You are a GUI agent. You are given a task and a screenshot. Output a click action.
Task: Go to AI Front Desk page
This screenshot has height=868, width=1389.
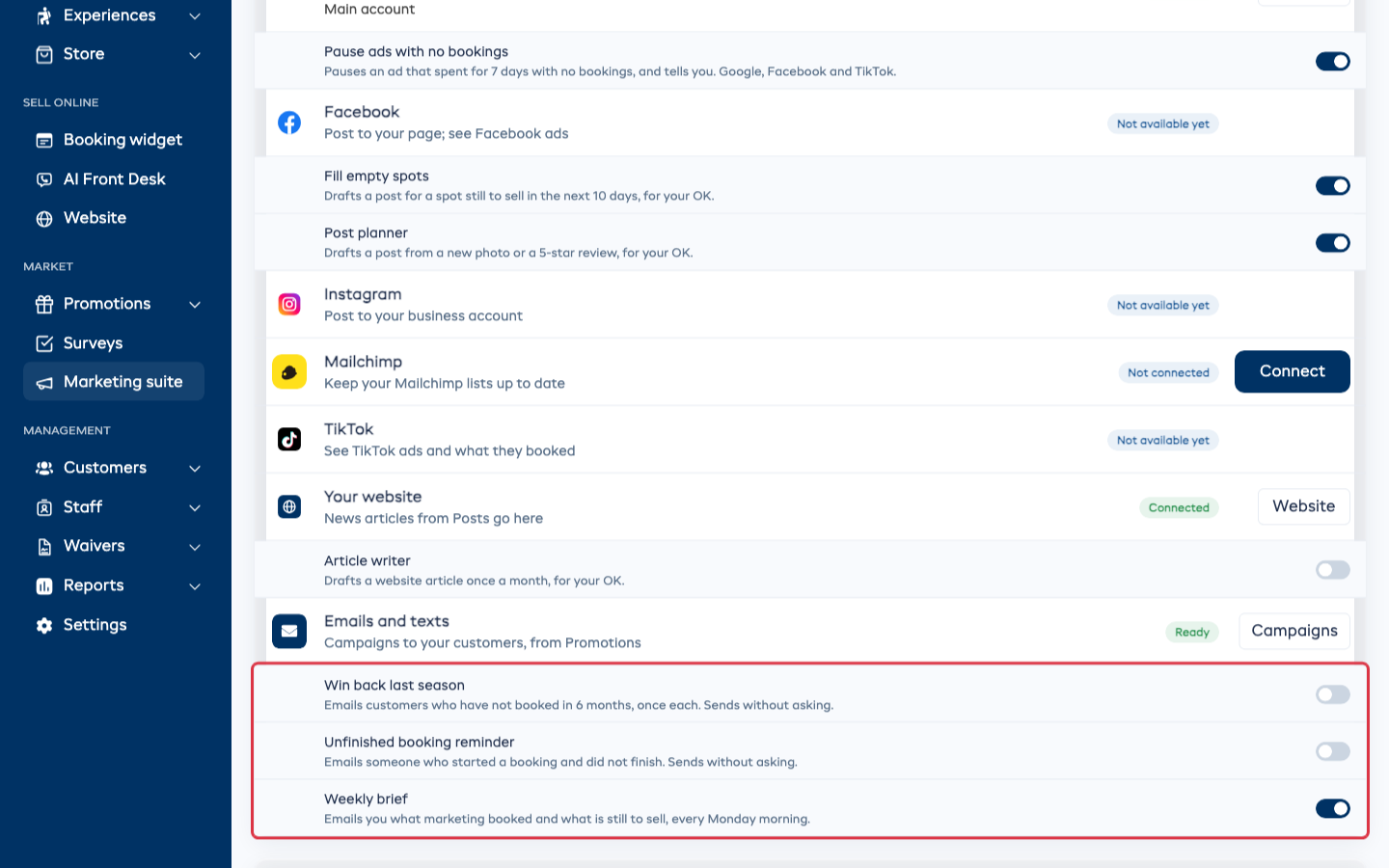(114, 179)
